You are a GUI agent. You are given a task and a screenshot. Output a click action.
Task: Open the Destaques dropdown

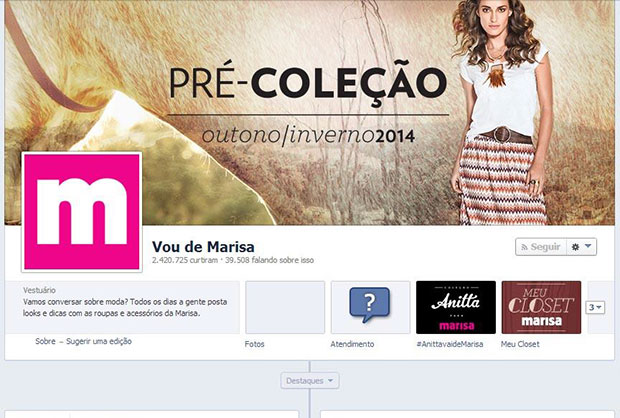tap(310, 381)
